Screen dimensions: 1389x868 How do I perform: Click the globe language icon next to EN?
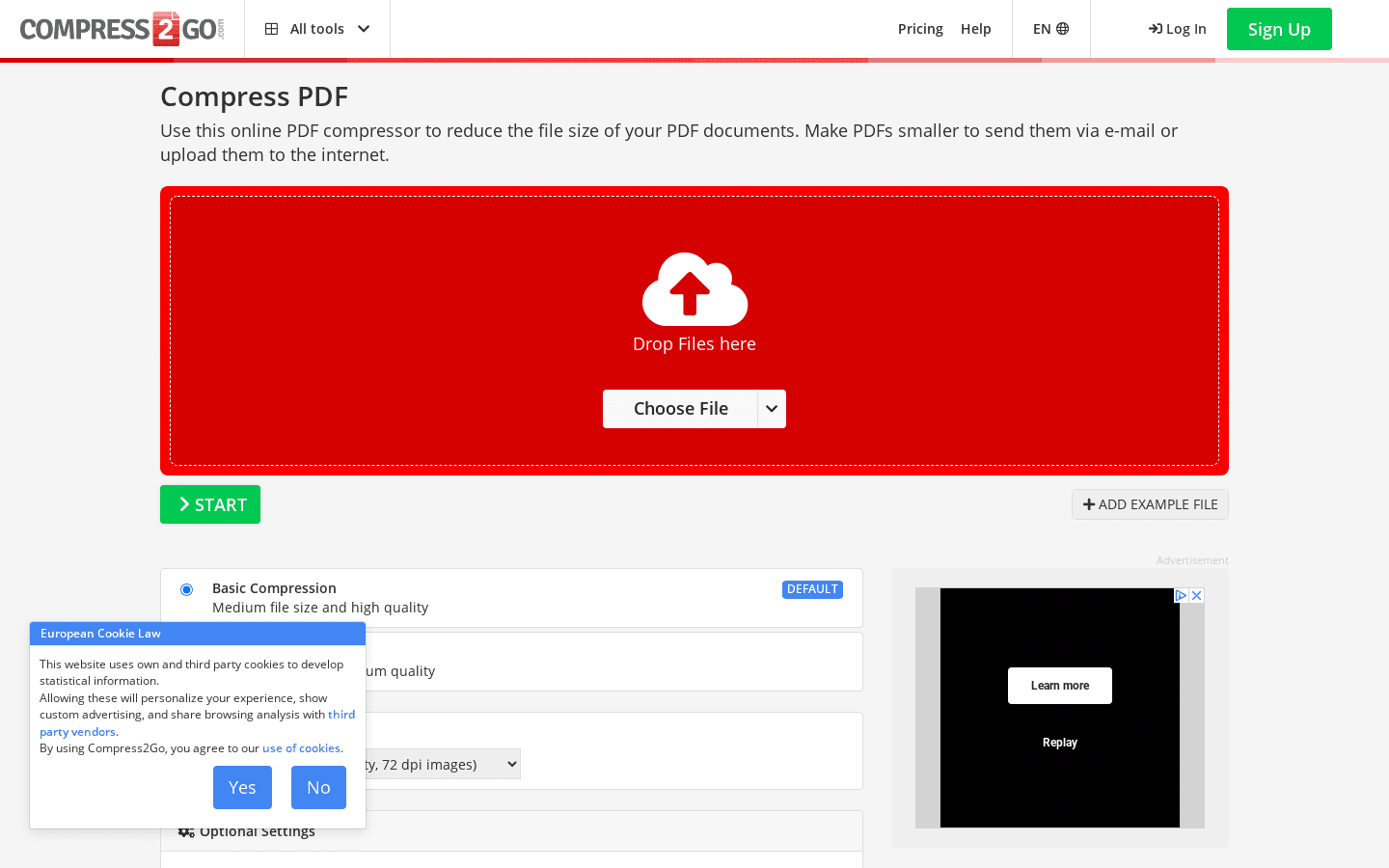coord(1061,29)
